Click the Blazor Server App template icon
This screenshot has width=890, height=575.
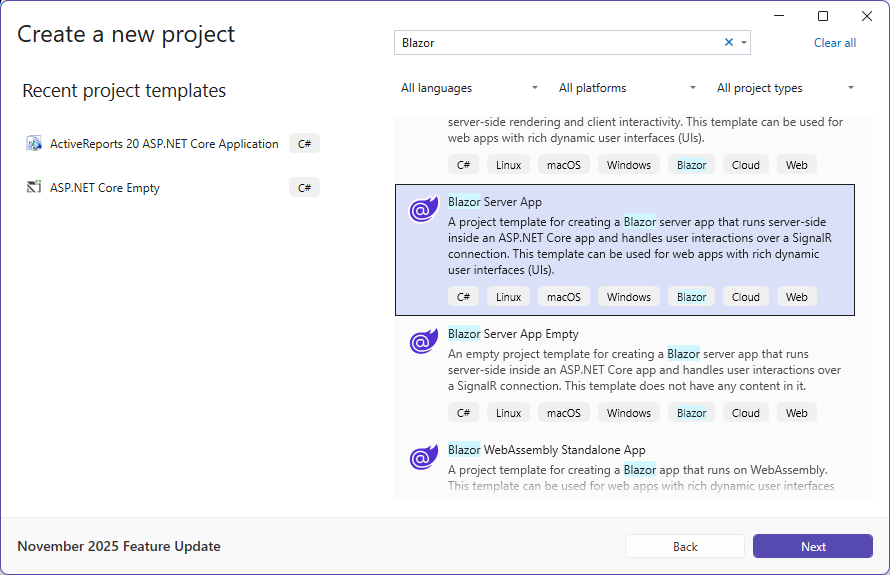[424, 210]
